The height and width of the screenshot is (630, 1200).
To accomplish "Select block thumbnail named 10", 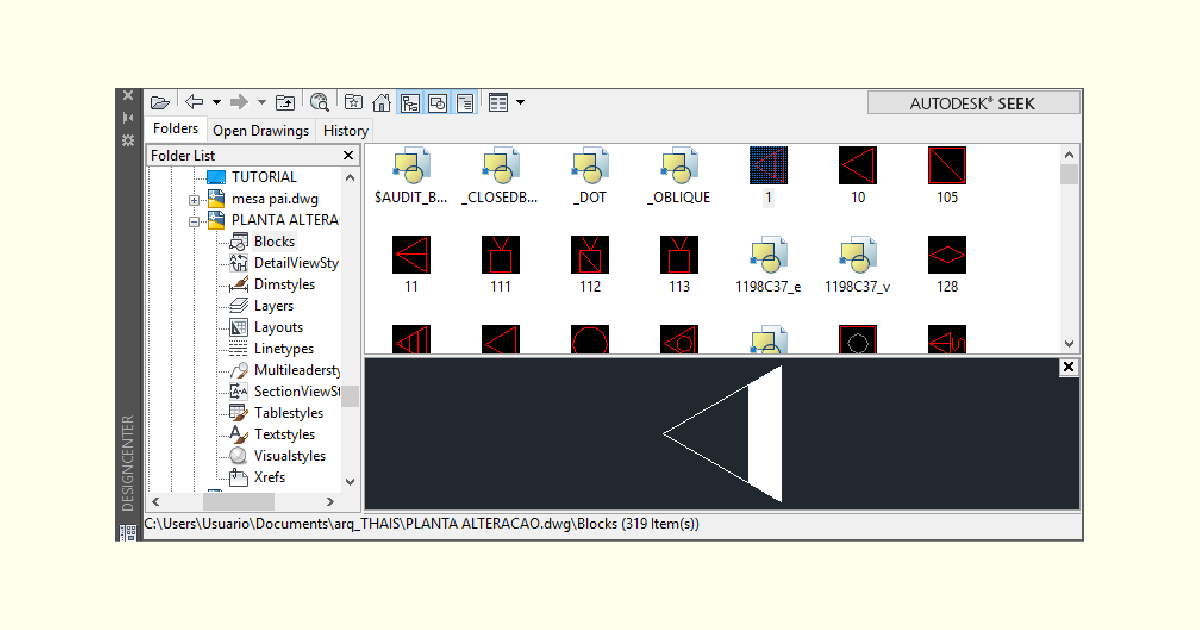I will coord(858,165).
